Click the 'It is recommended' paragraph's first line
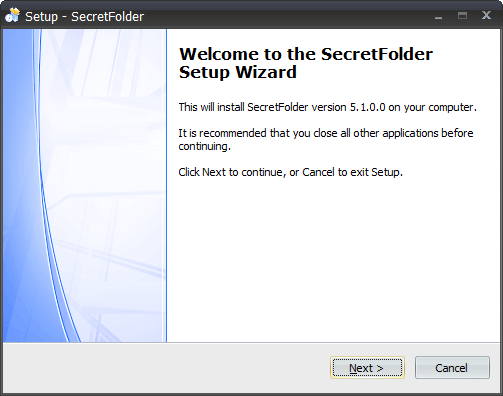Viewport: 503px width, 396px height. (x=326, y=133)
